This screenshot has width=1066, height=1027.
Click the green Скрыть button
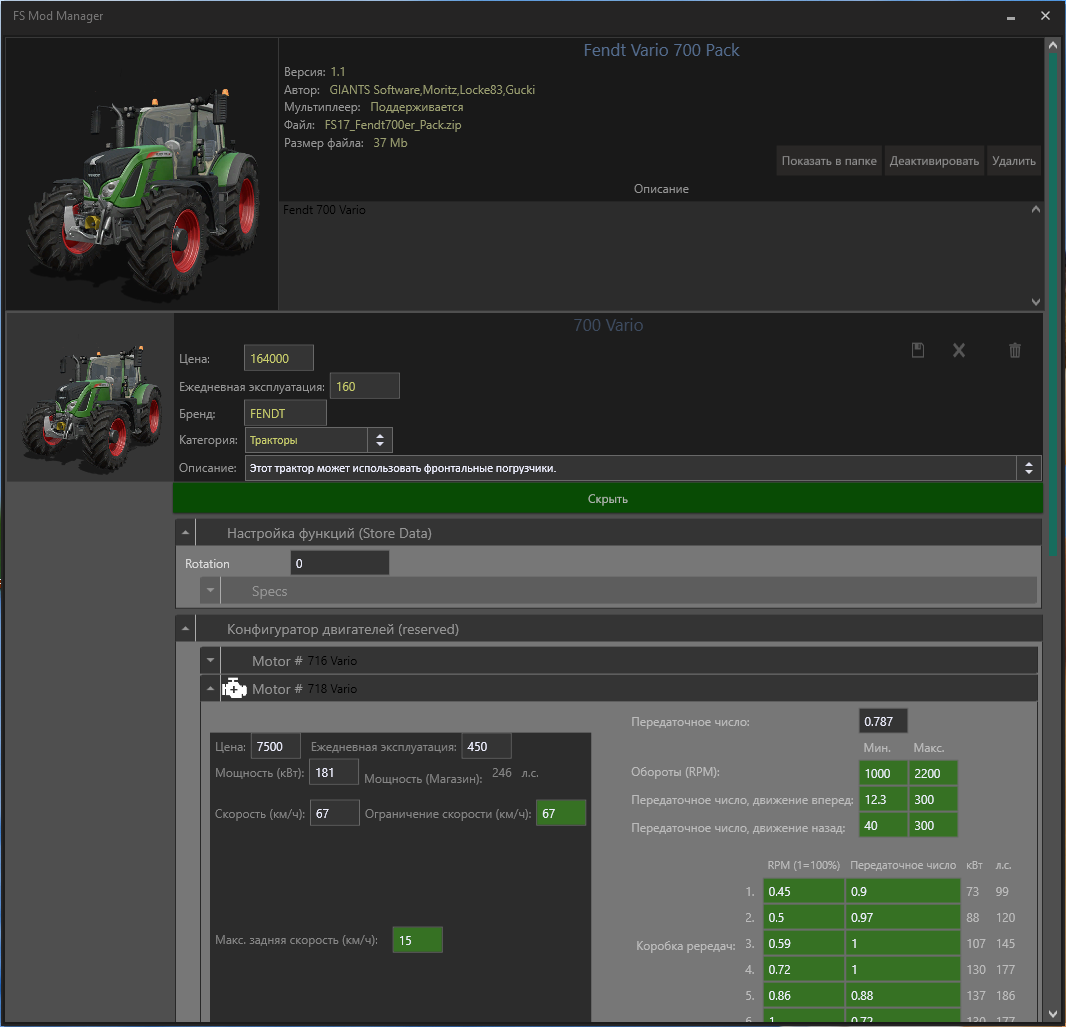coord(607,499)
